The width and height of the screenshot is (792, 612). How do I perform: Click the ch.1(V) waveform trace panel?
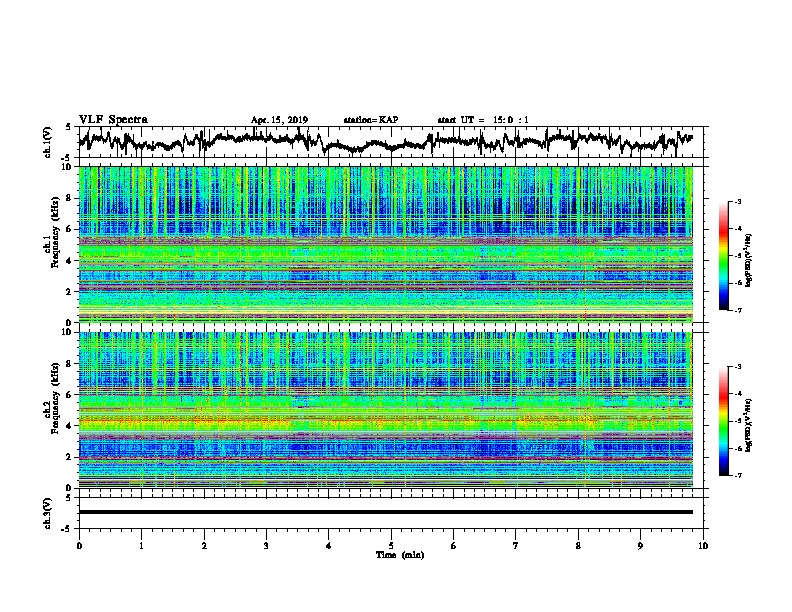[390, 142]
